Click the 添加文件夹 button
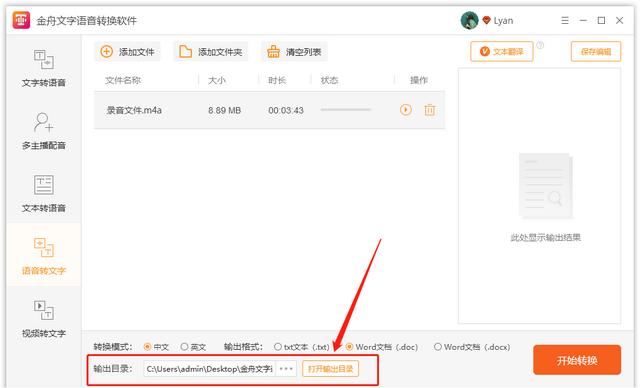This screenshot has height=388, width=640. coord(211,52)
